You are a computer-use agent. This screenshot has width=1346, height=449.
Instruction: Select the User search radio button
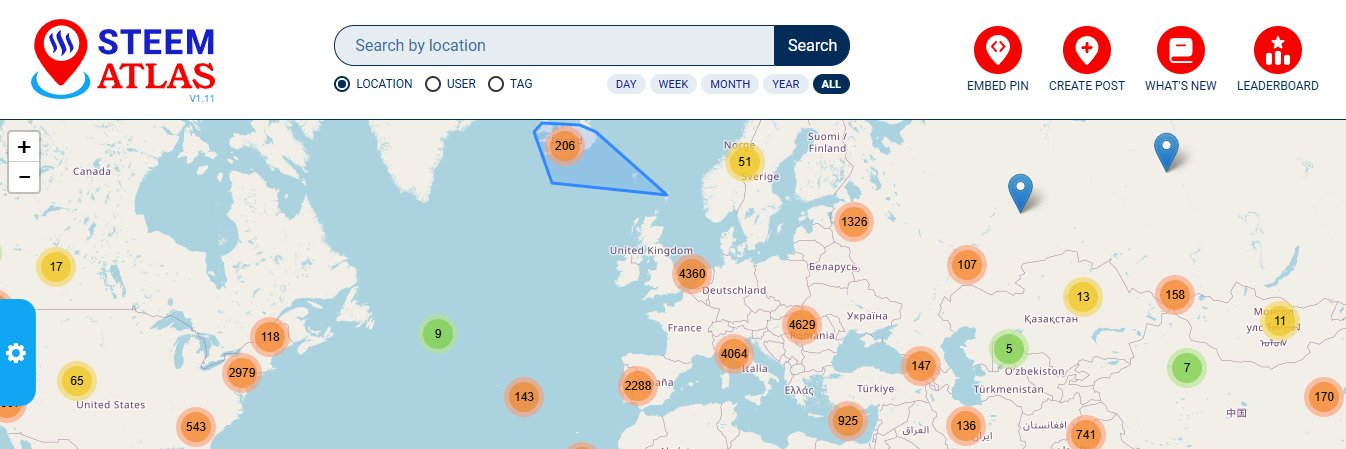[x=433, y=84]
